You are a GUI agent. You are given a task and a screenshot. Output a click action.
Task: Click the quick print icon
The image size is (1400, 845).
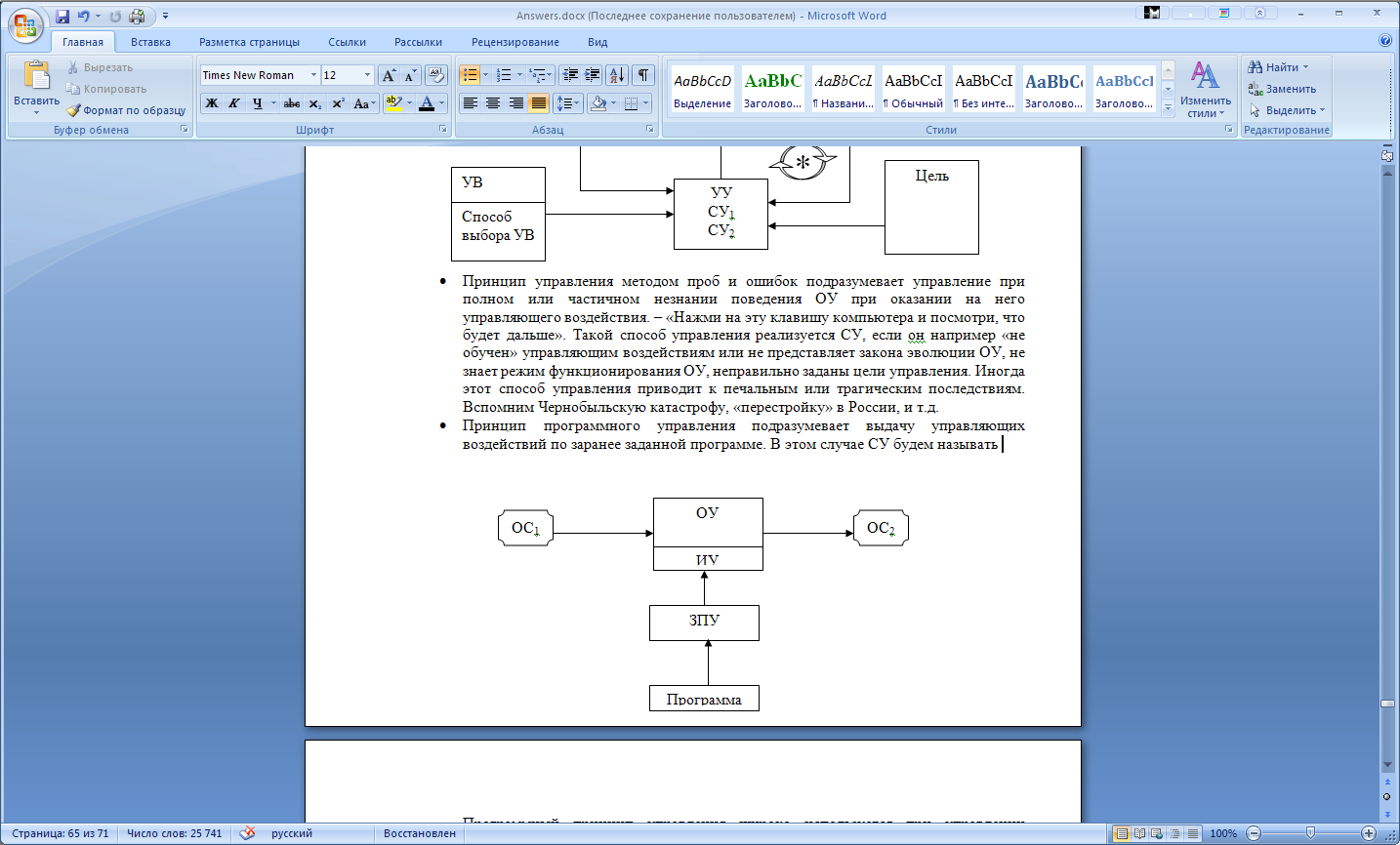click(x=138, y=16)
